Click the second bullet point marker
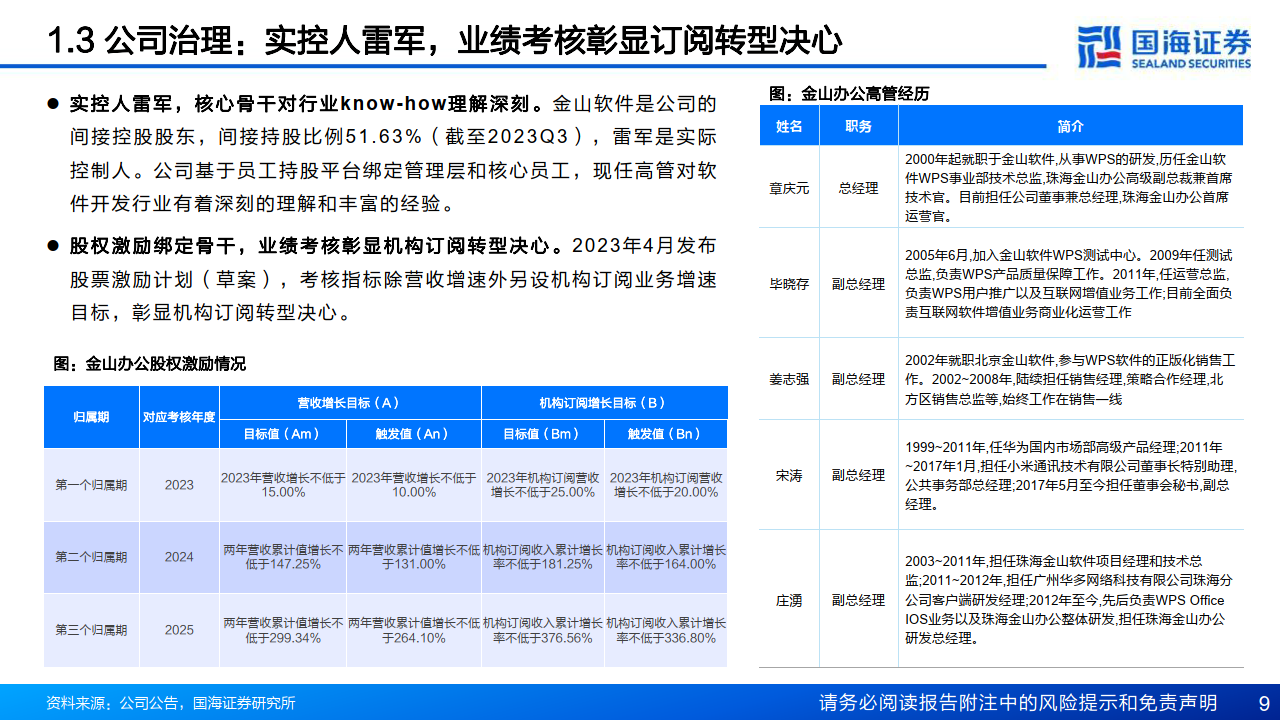The image size is (1280, 720). 52,245
